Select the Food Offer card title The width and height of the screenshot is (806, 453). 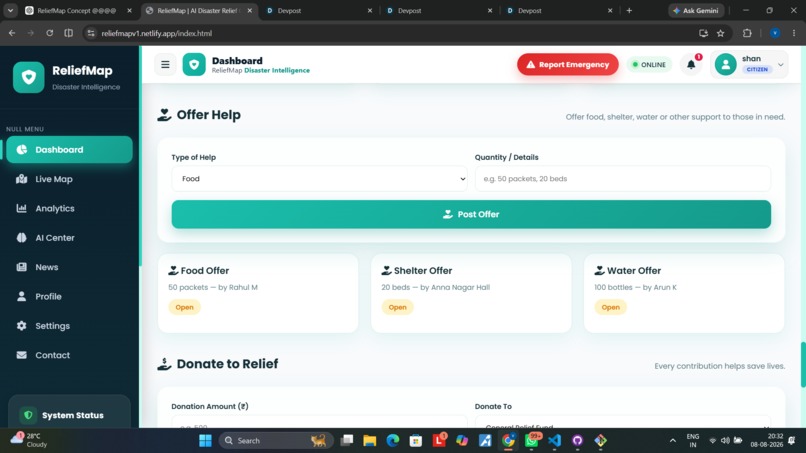(205, 270)
